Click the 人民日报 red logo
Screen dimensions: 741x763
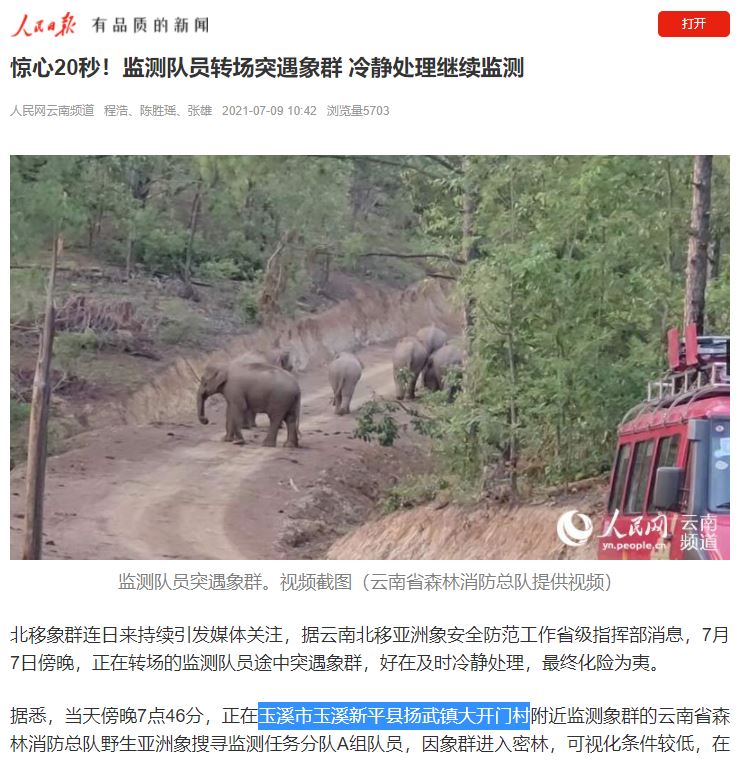[43, 24]
